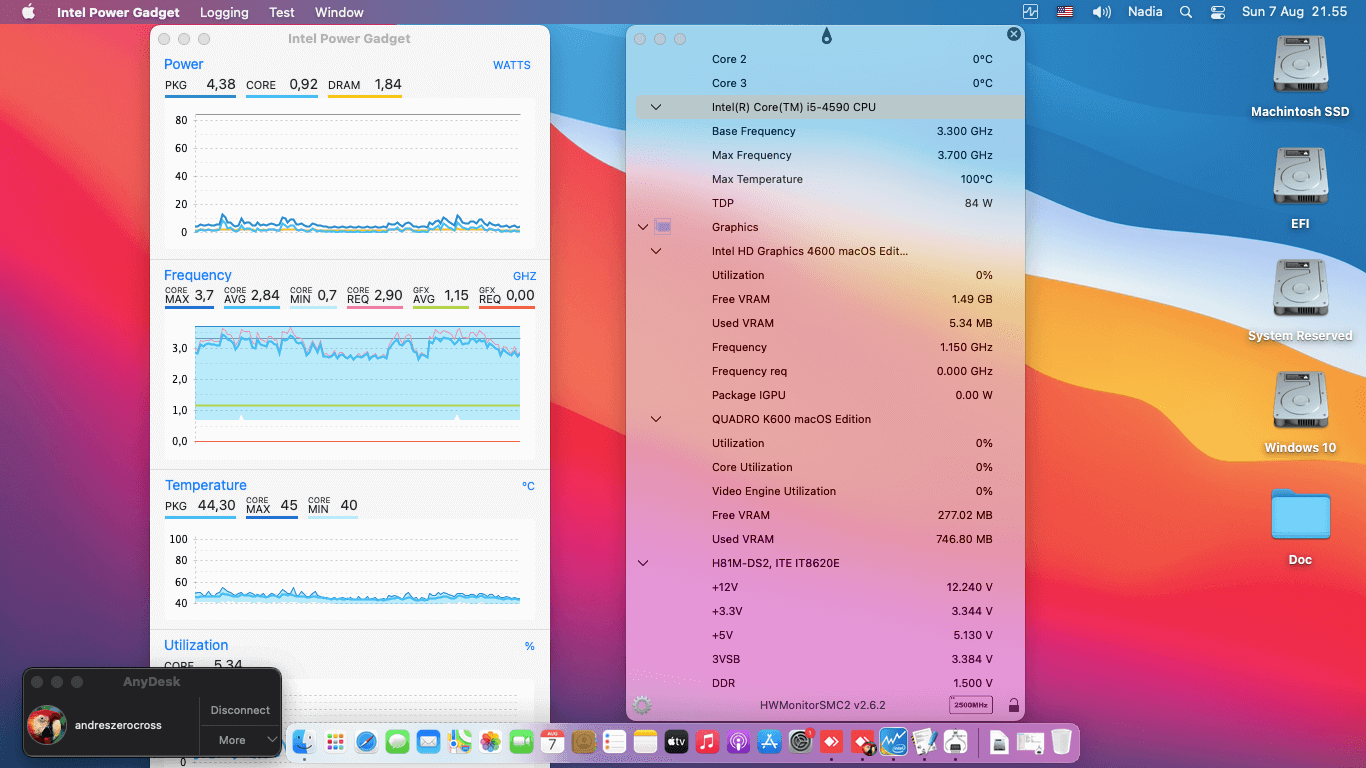Viewport: 1366px width, 768px height.
Task: Click the Intel Power Gadget icon in the Dock
Action: pyautogui.click(x=893, y=742)
